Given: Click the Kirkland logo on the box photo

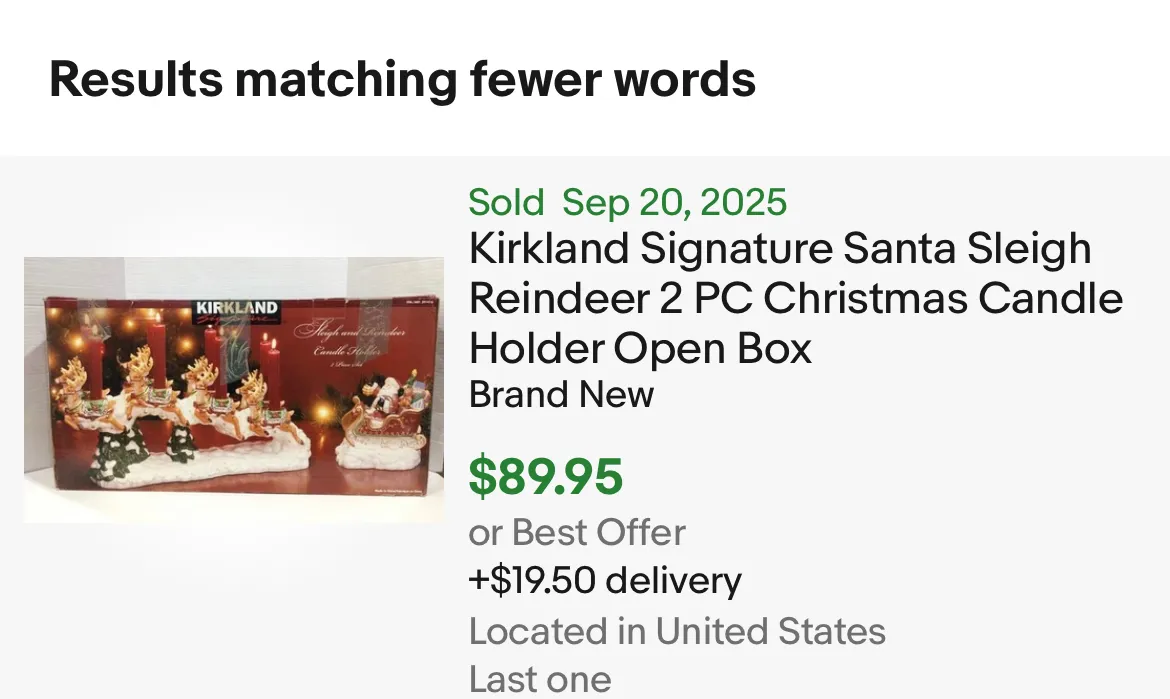Looking at the screenshot, I should coord(235,309).
